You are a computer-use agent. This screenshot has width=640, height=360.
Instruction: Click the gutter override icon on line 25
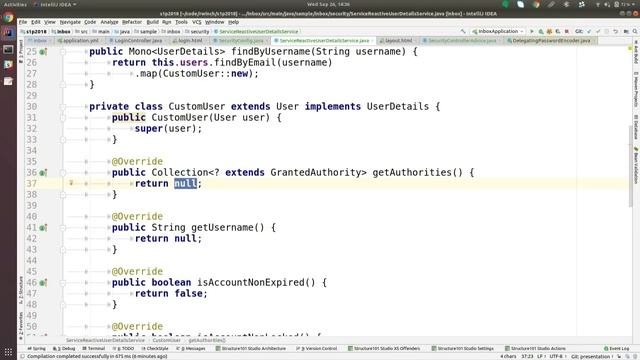(43, 52)
